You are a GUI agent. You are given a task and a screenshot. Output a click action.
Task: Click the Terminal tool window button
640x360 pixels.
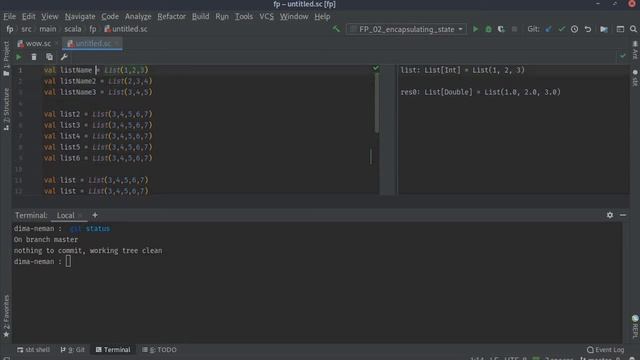[x=113, y=350]
